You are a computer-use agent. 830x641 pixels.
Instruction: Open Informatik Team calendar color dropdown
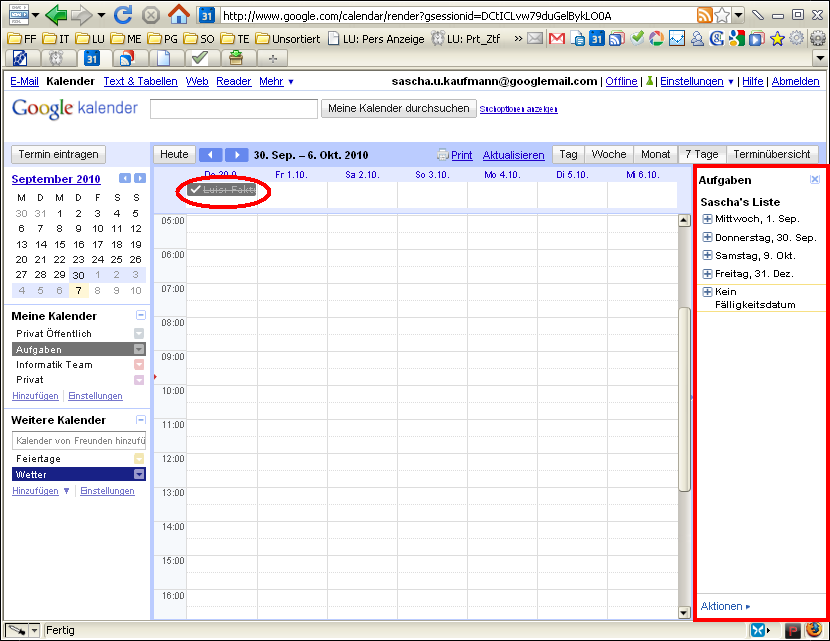pyautogui.click(x=139, y=364)
